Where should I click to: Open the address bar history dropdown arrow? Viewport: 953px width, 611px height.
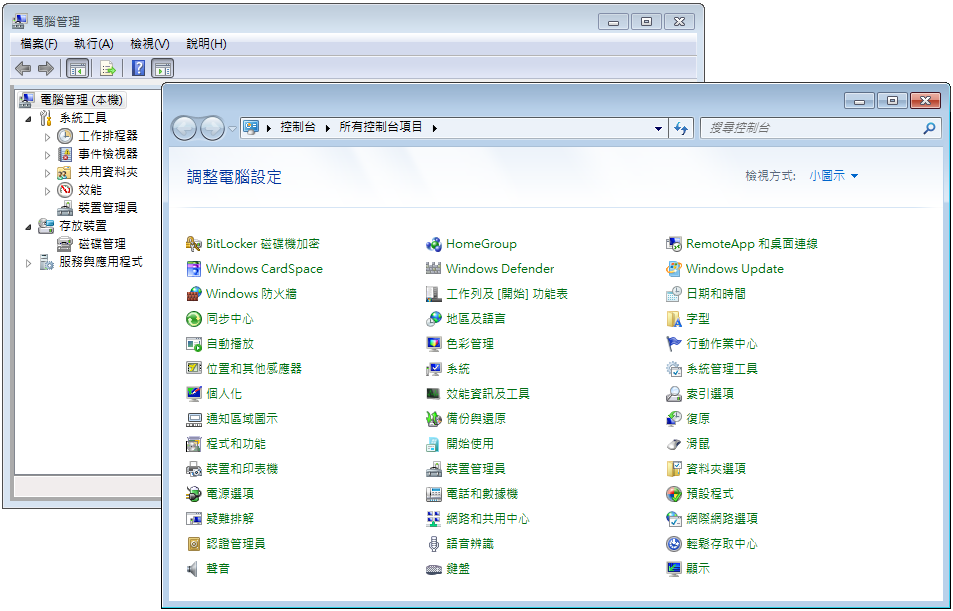coord(658,128)
